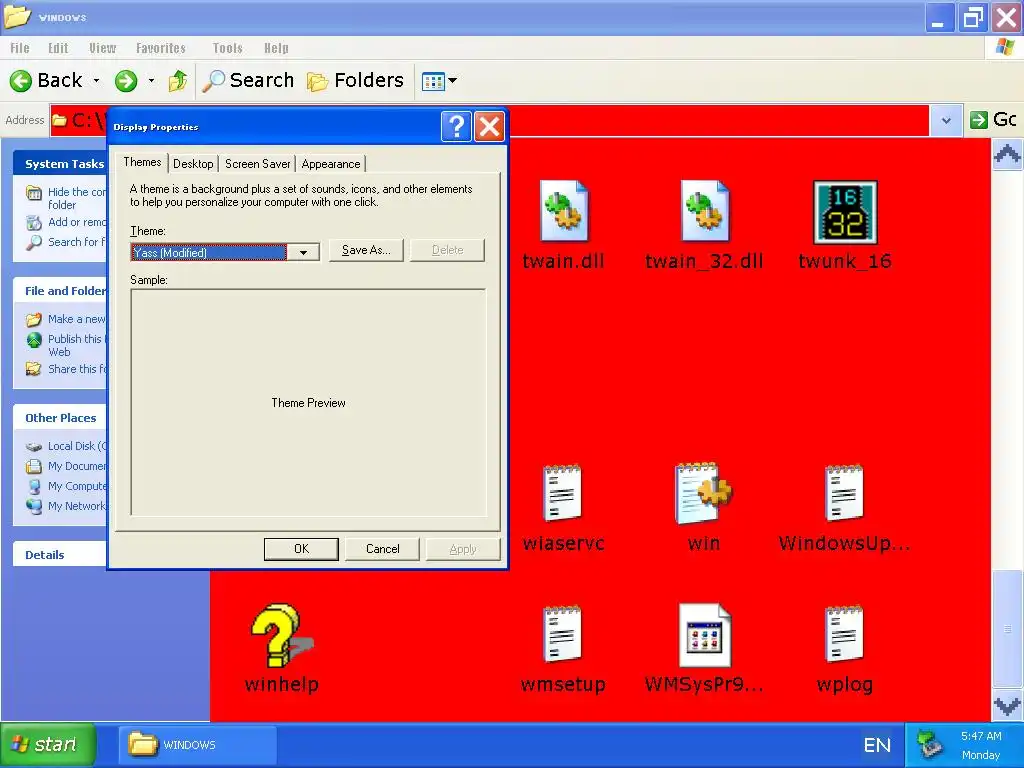The image size is (1024, 768).
Task: Click OK in Display Properties
Action: [301, 549]
